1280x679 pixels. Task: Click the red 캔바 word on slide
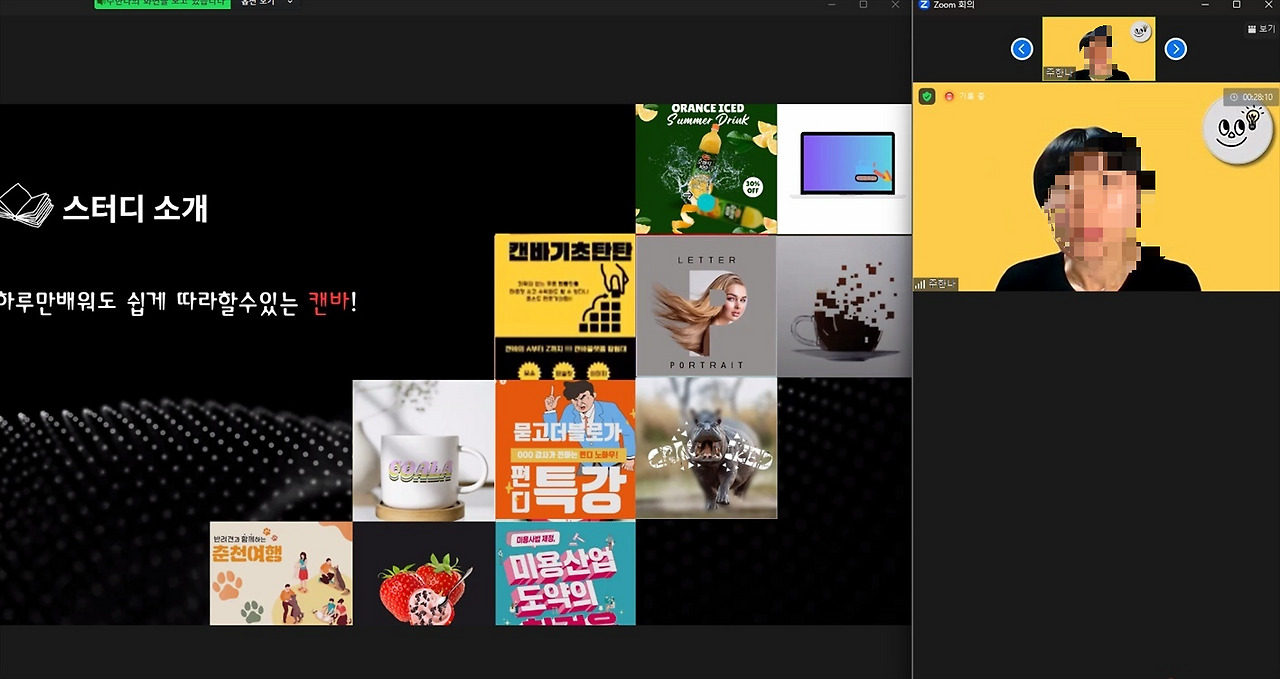coord(328,303)
